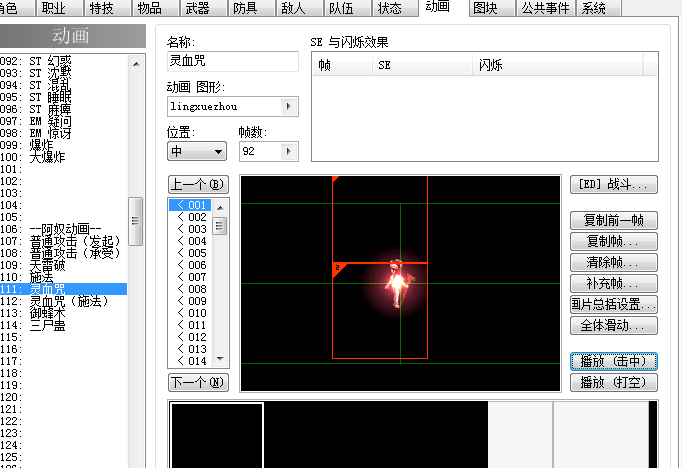This screenshot has width=682, height=468.
Task: Select animation 112: 灵血咒（施法）
Action: click(64, 301)
